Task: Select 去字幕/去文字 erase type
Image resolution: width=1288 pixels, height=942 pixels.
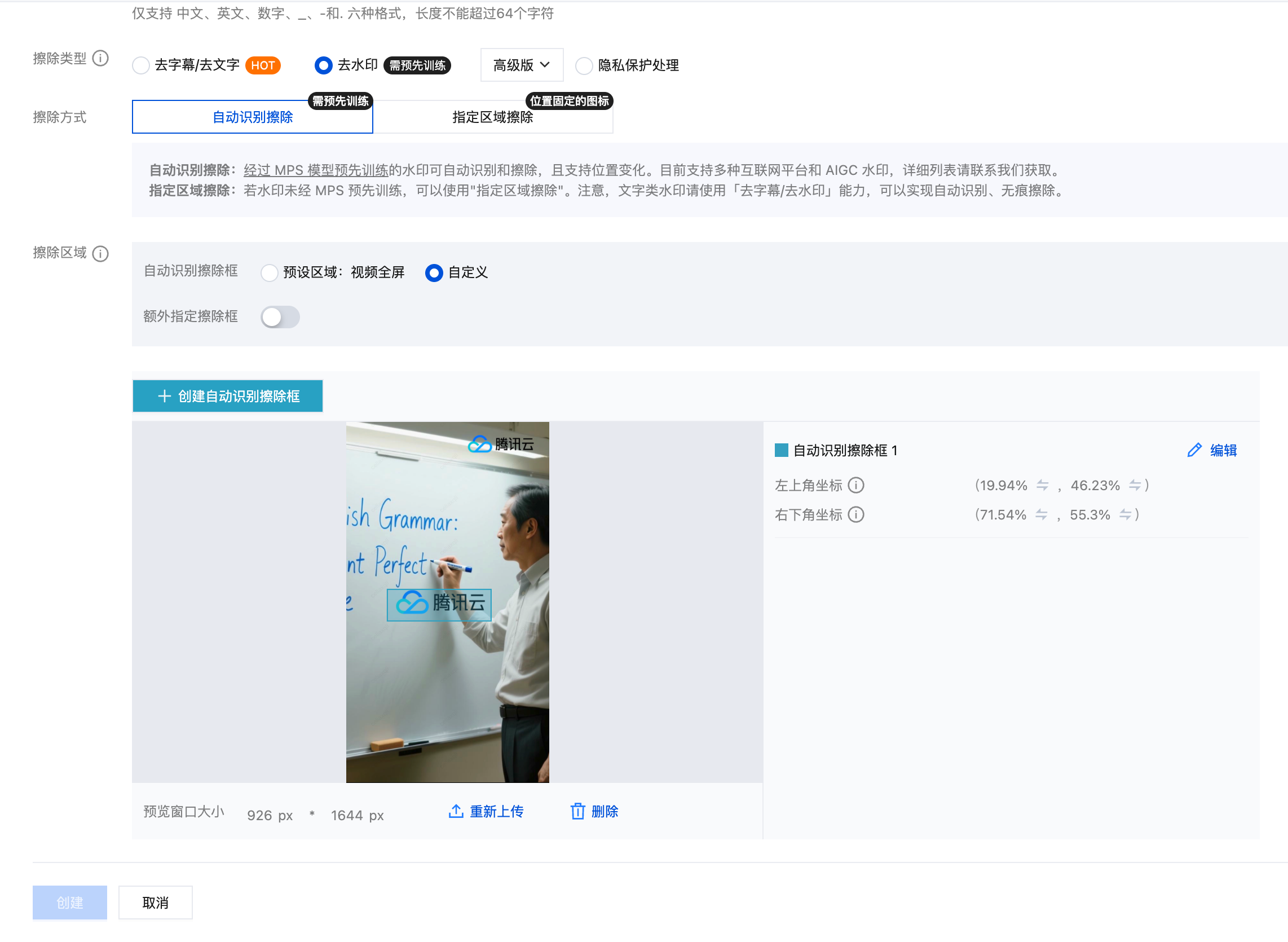Action: (141, 65)
